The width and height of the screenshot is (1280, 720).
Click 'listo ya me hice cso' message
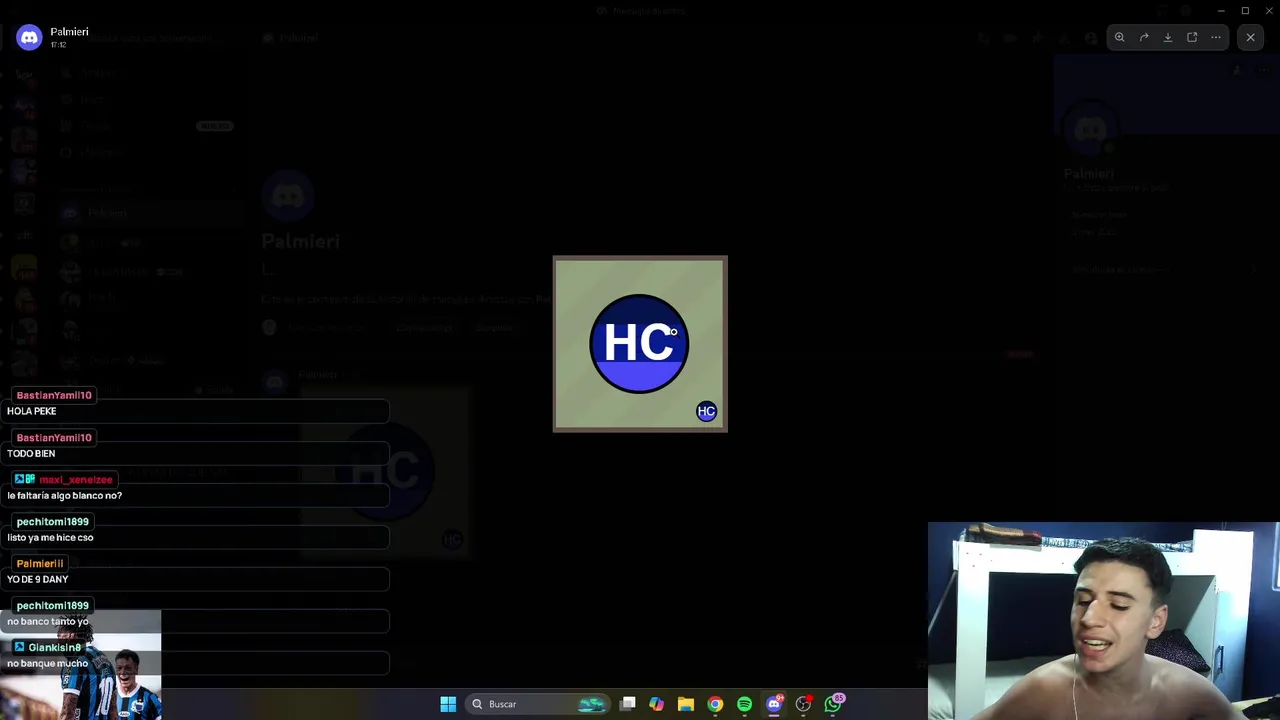click(50, 537)
